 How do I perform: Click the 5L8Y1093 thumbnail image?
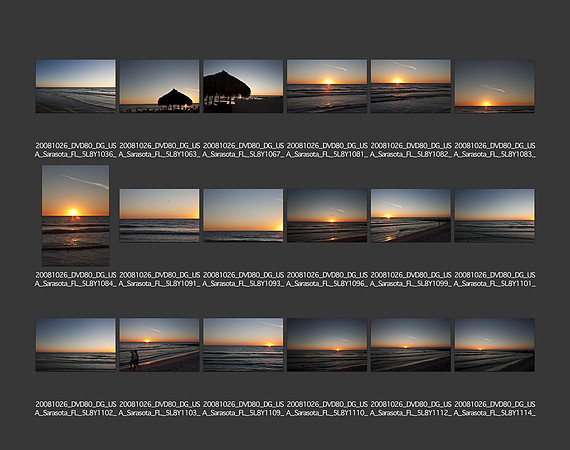click(x=243, y=216)
